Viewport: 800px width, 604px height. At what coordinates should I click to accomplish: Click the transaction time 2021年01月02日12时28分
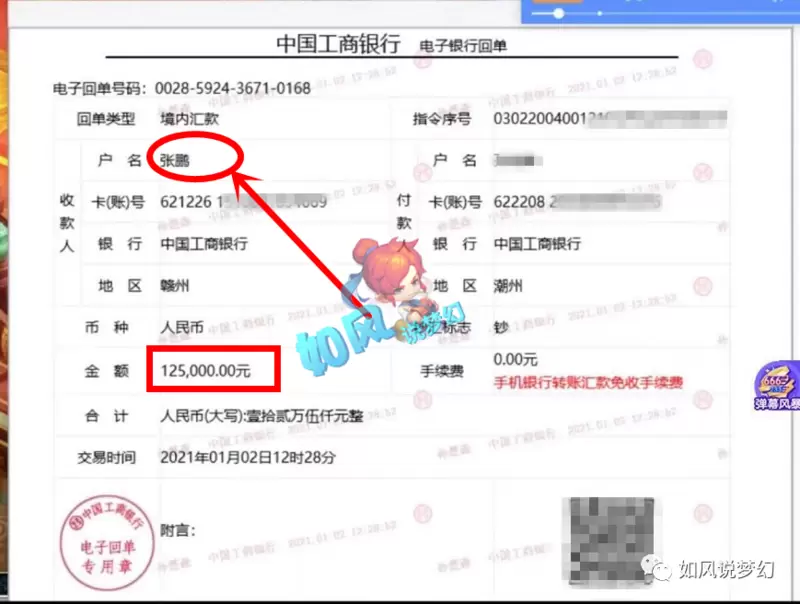click(248, 458)
